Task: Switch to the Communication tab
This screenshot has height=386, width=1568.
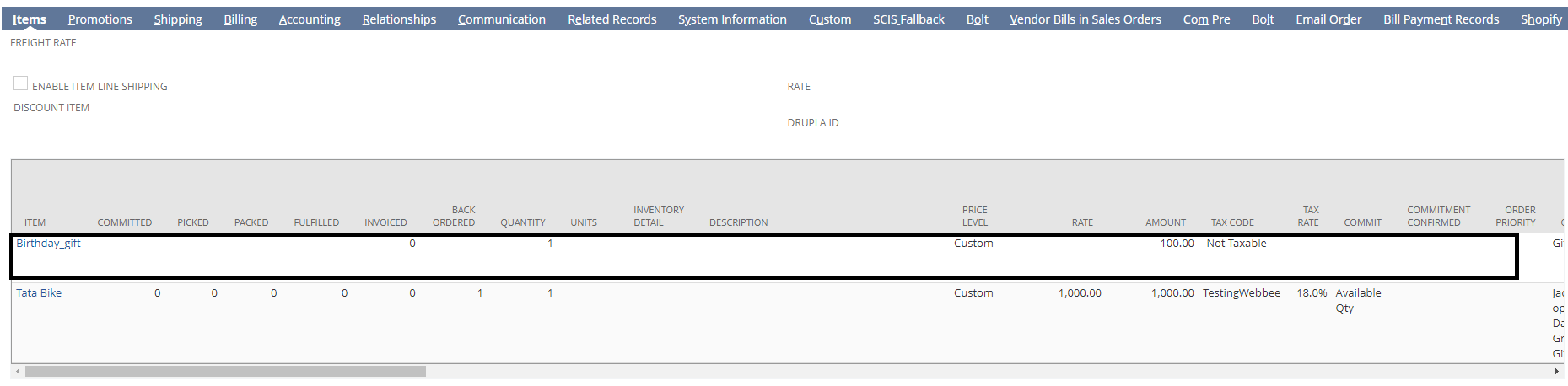Action: coord(501,19)
